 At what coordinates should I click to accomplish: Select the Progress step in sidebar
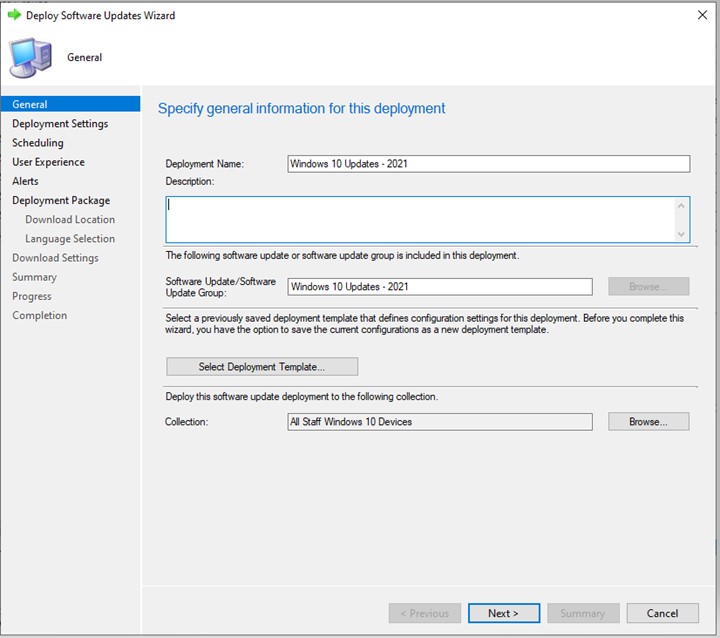coord(32,297)
